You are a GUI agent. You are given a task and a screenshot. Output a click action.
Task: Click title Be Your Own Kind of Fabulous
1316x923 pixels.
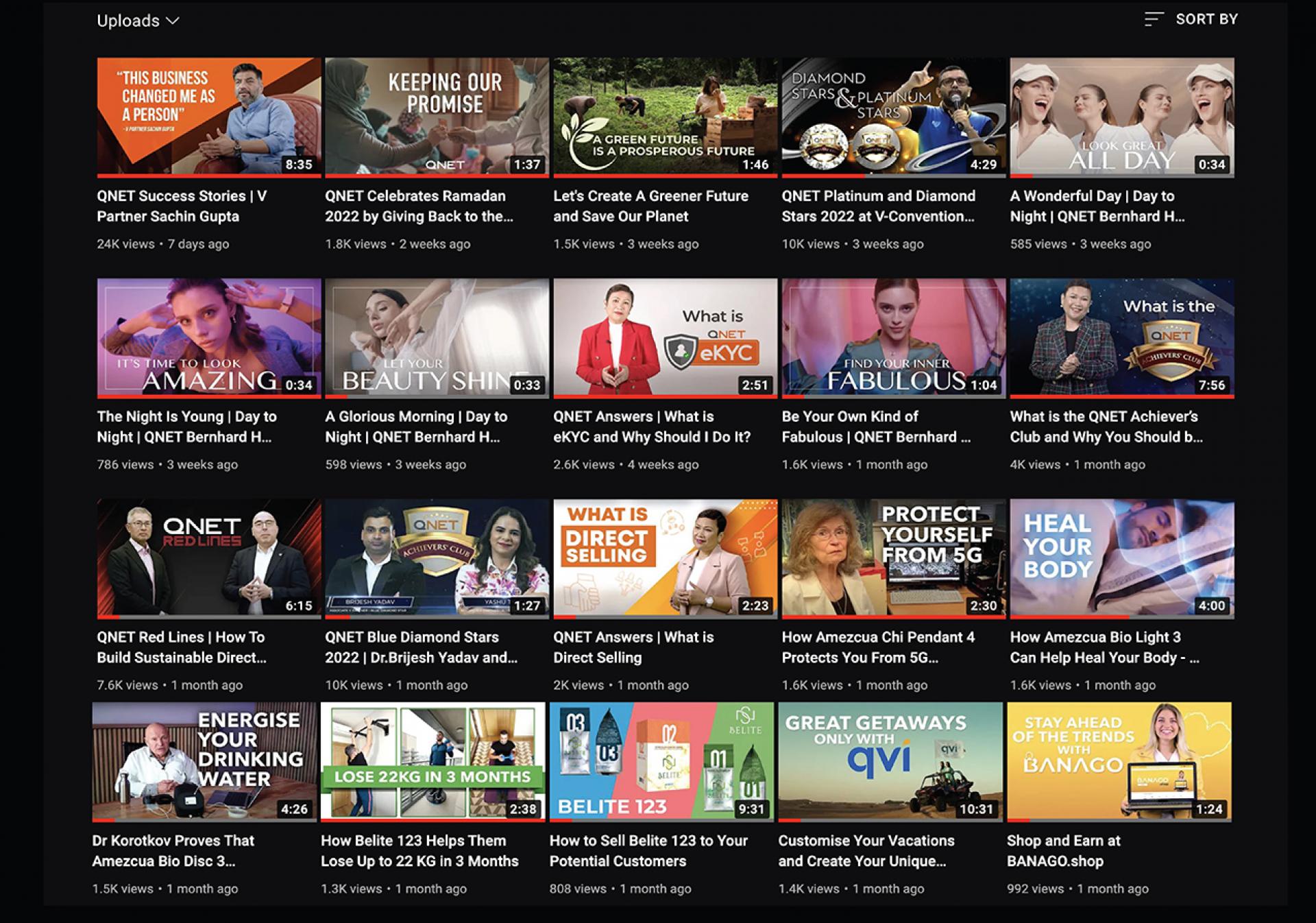(x=876, y=427)
